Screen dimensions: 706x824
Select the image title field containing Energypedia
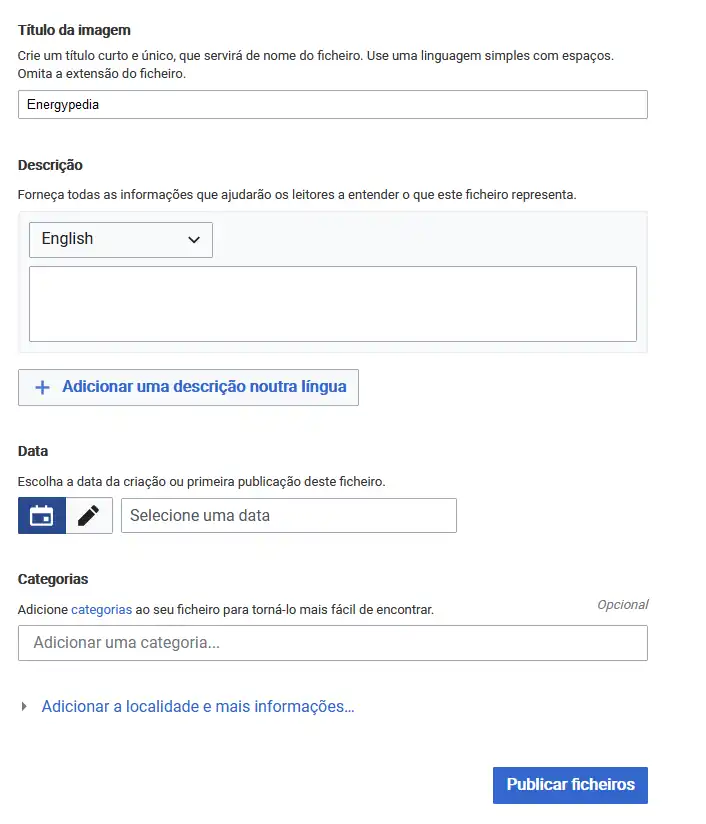(332, 104)
